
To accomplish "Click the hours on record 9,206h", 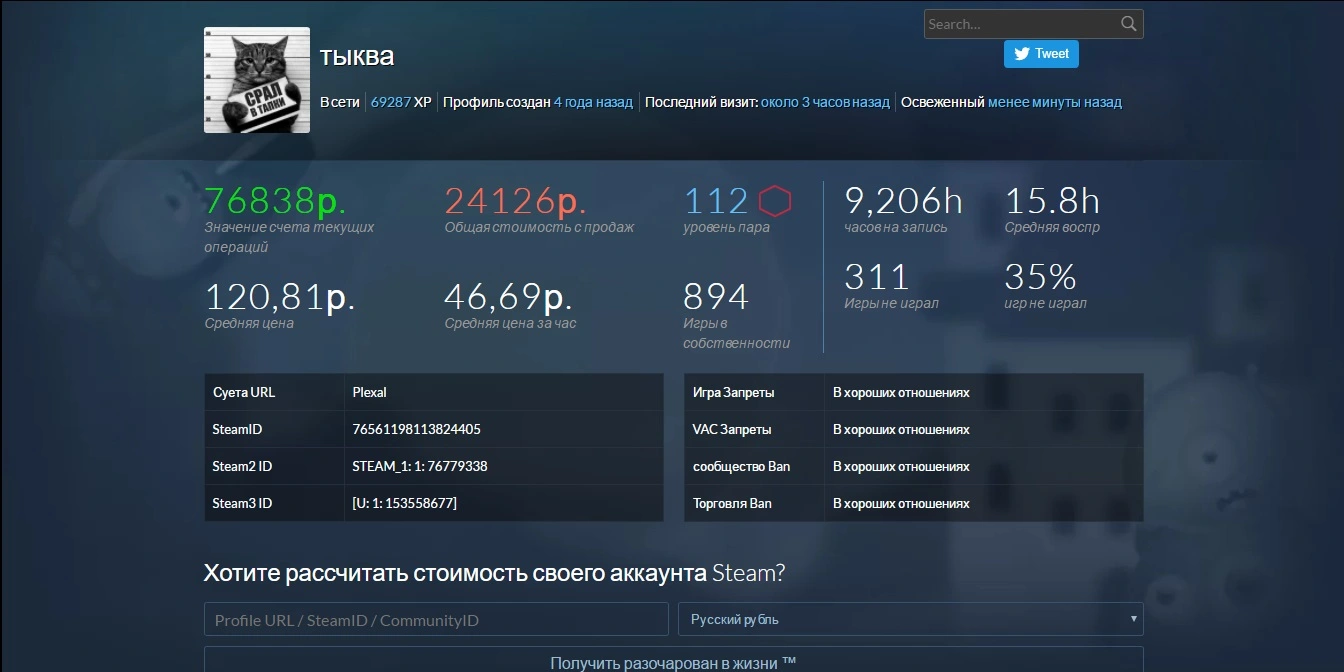I will click(x=903, y=201).
